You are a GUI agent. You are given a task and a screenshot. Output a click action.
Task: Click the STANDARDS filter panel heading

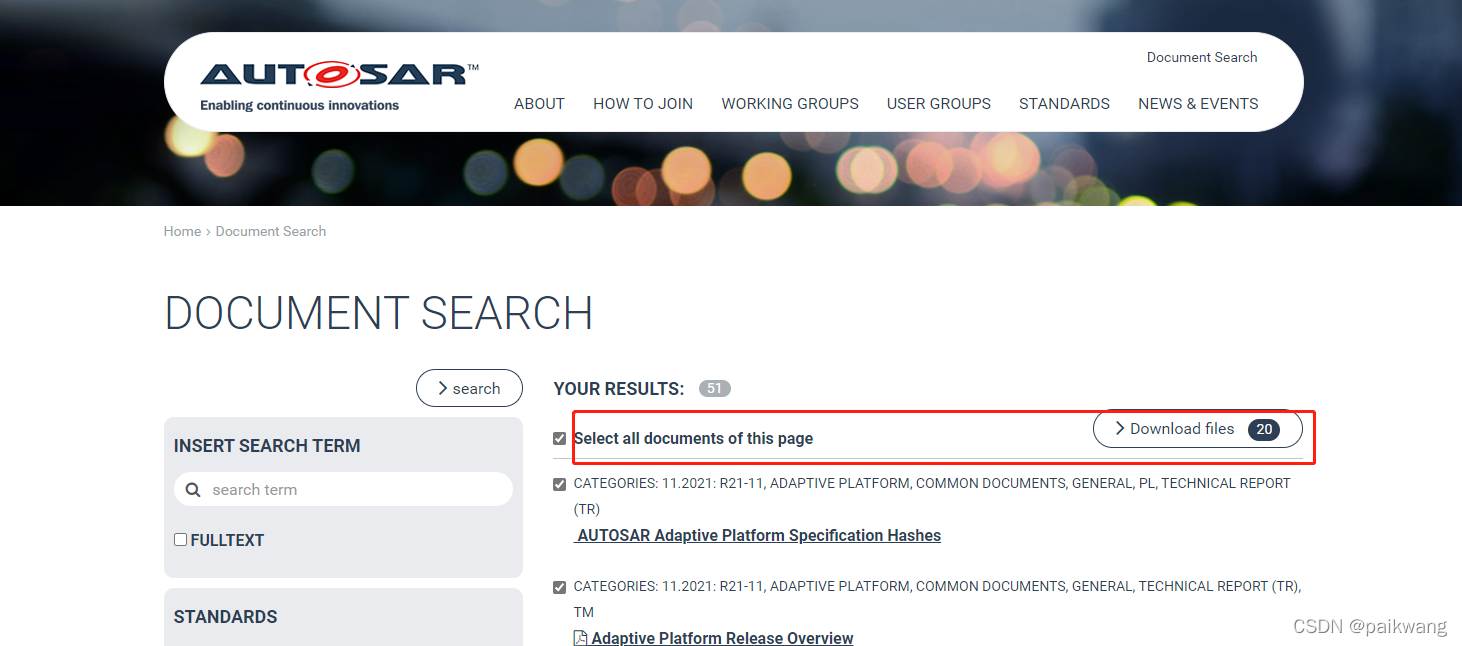point(226,617)
